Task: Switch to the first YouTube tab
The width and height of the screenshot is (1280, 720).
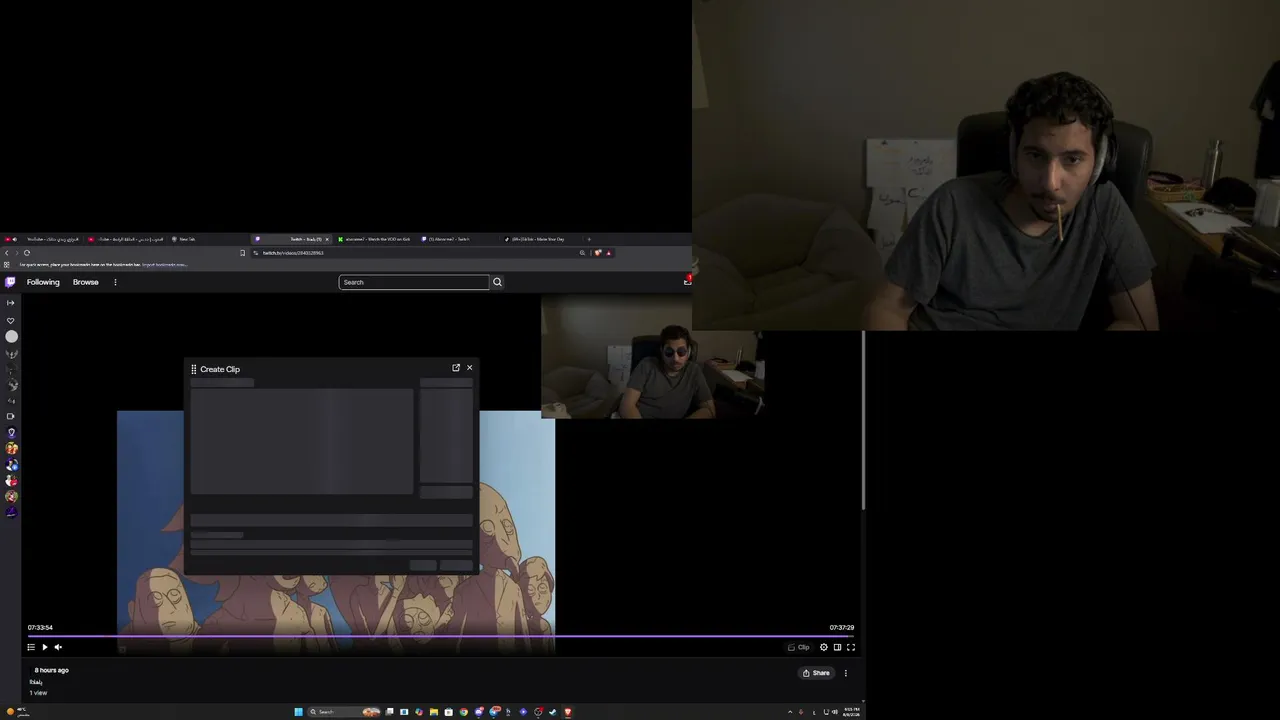Action: 42,239
